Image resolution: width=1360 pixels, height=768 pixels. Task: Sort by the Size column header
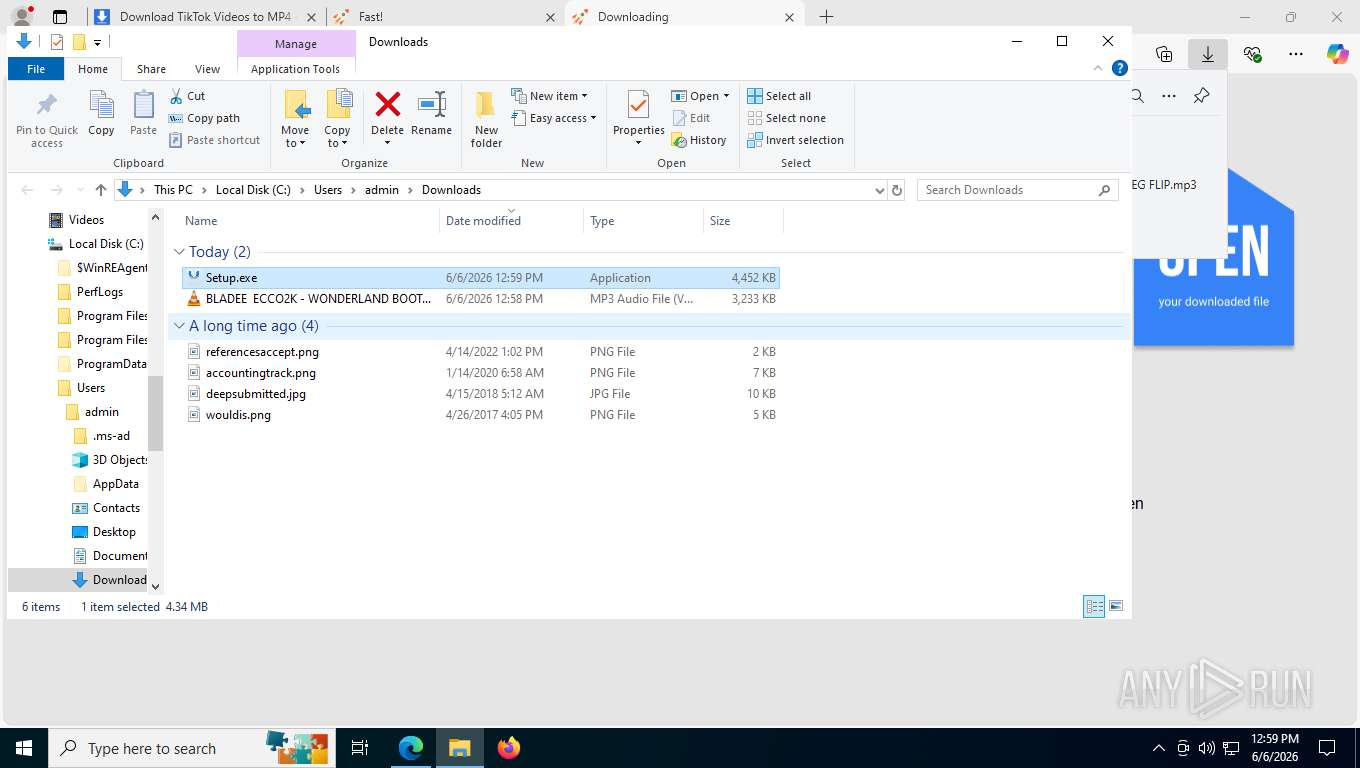(x=743, y=221)
